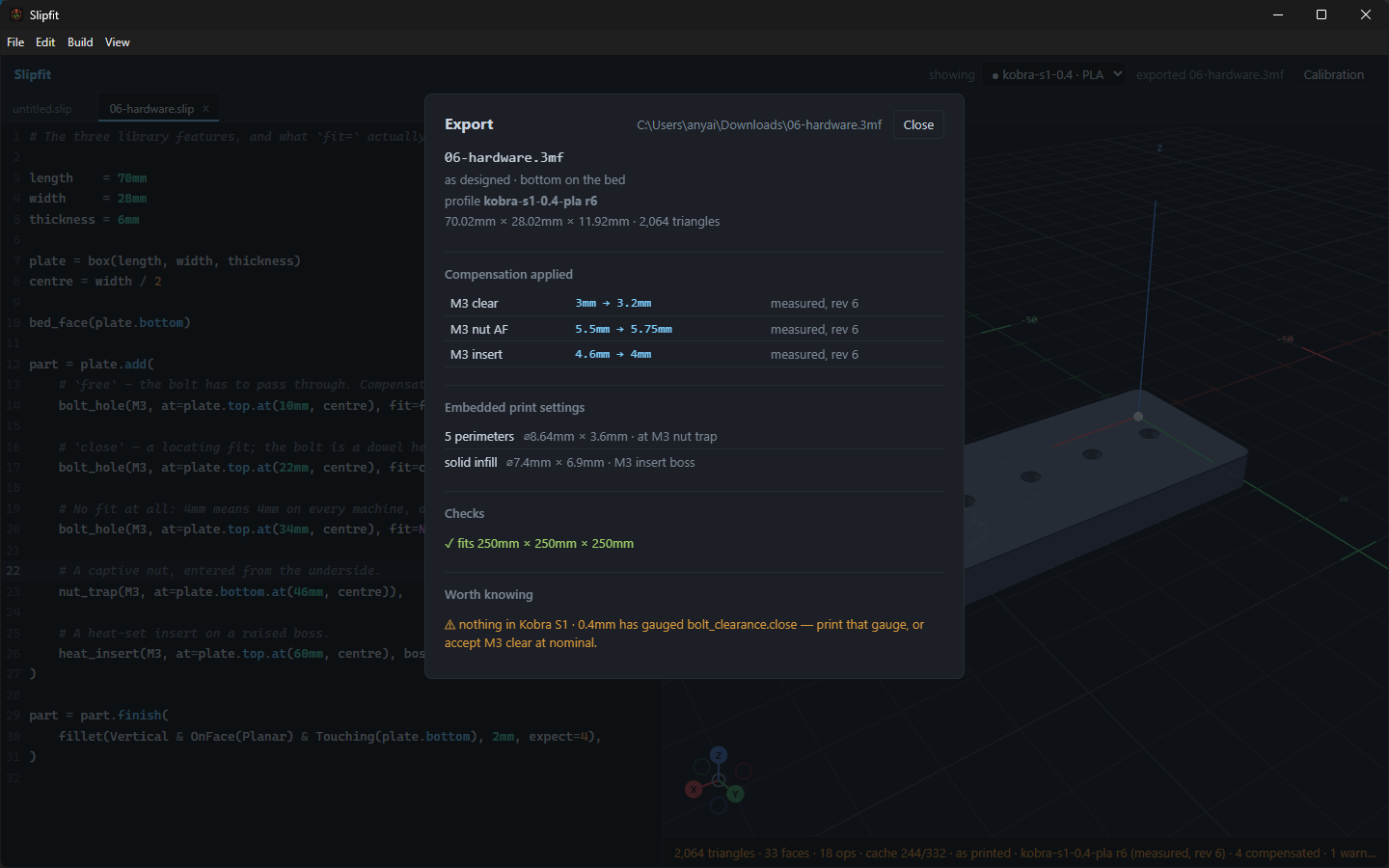Click the 'solid infill' print setting
The height and width of the screenshot is (868, 1389).
(471, 463)
